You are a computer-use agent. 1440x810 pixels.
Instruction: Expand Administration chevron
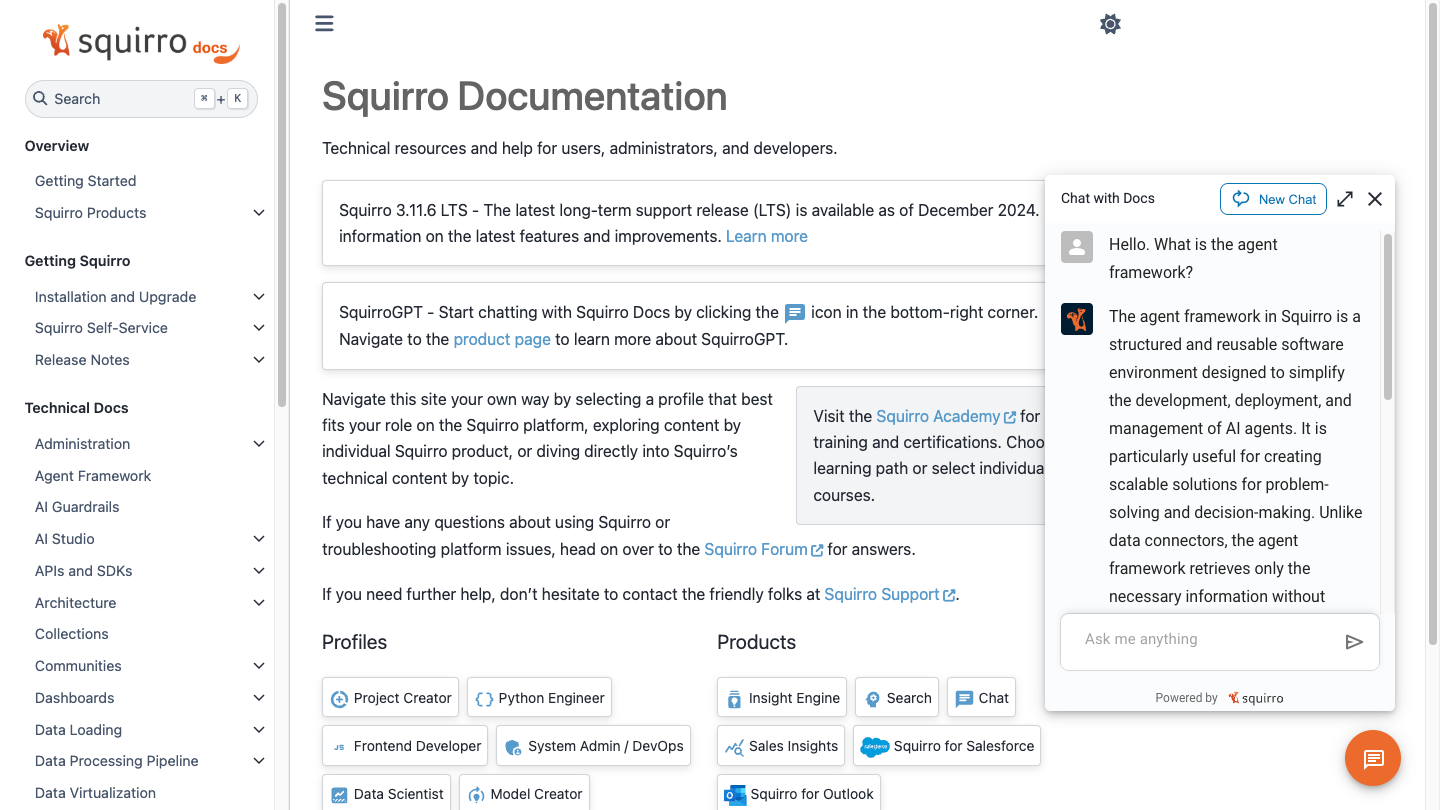pyautogui.click(x=259, y=444)
